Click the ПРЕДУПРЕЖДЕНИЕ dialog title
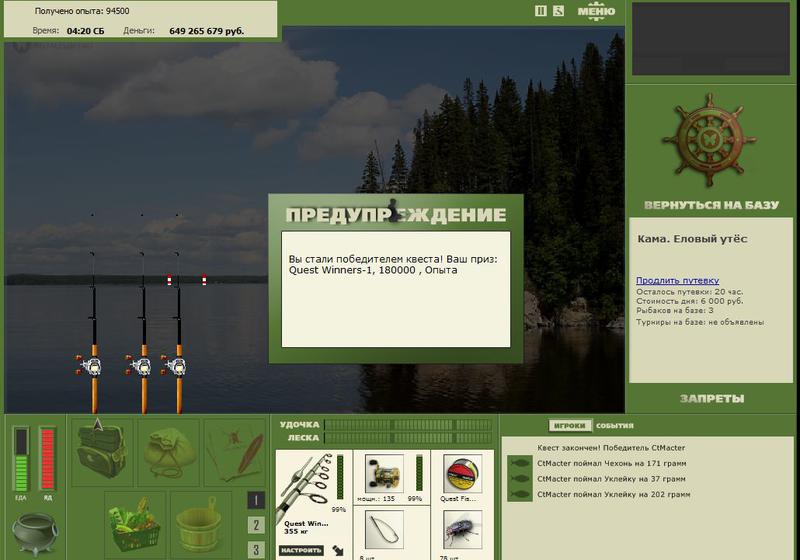Viewport: 800px width, 560px height. point(396,215)
